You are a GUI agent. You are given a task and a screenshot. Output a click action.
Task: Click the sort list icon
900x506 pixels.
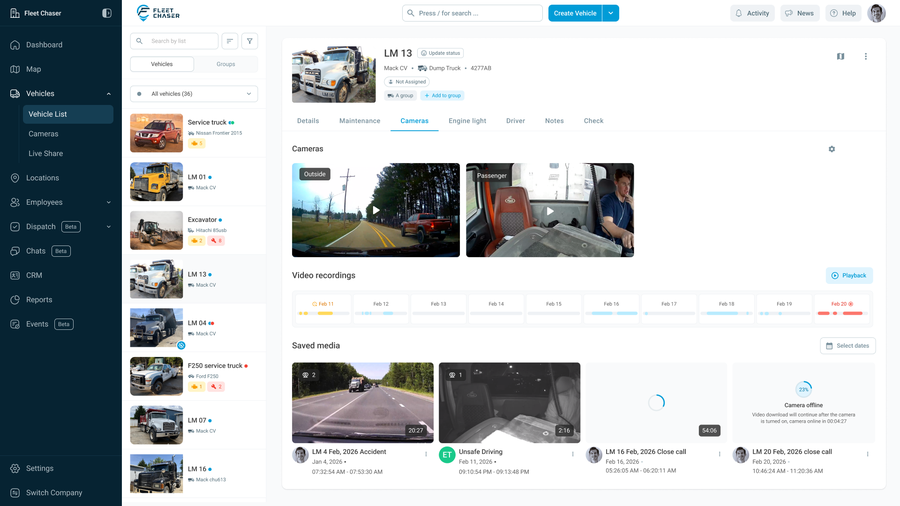click(230, 41)
